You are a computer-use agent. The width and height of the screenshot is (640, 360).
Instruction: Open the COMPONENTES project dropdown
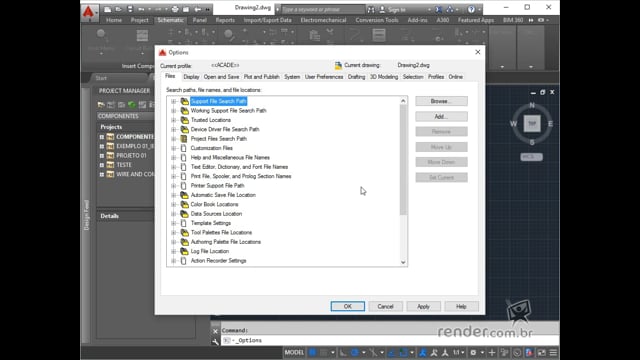(126, 116)
